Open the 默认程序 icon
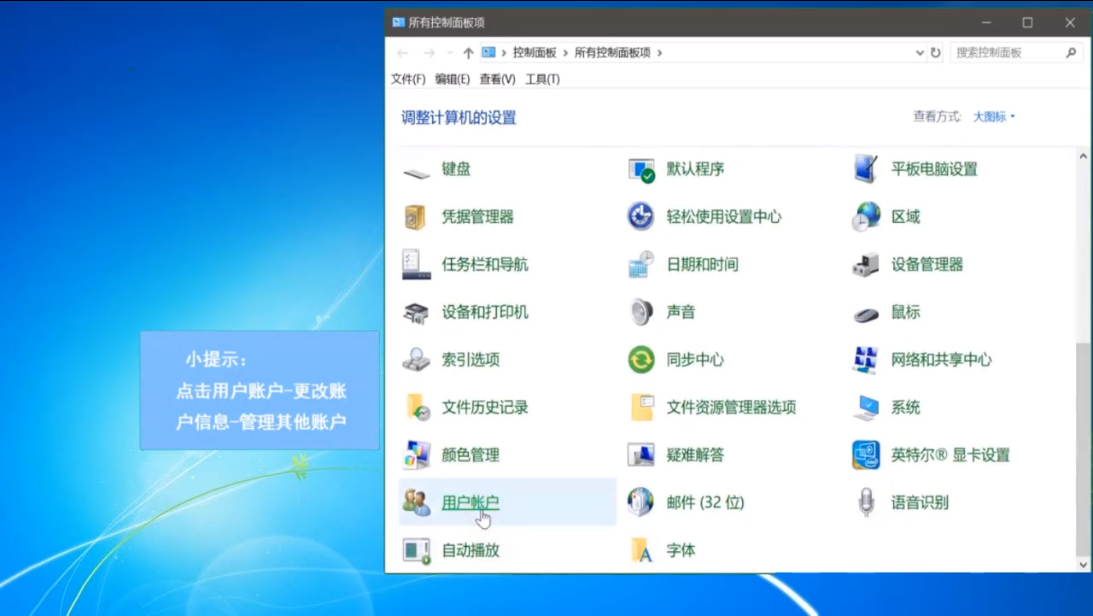Viewport: 1093px width, 616px height. tap(641, 169)
